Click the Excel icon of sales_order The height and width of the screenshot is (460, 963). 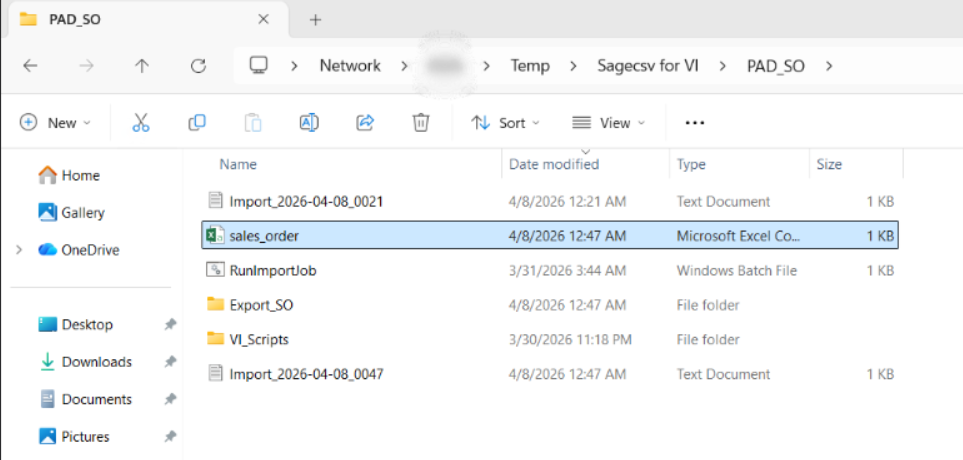pyautogui.click(x=215, y=235)
